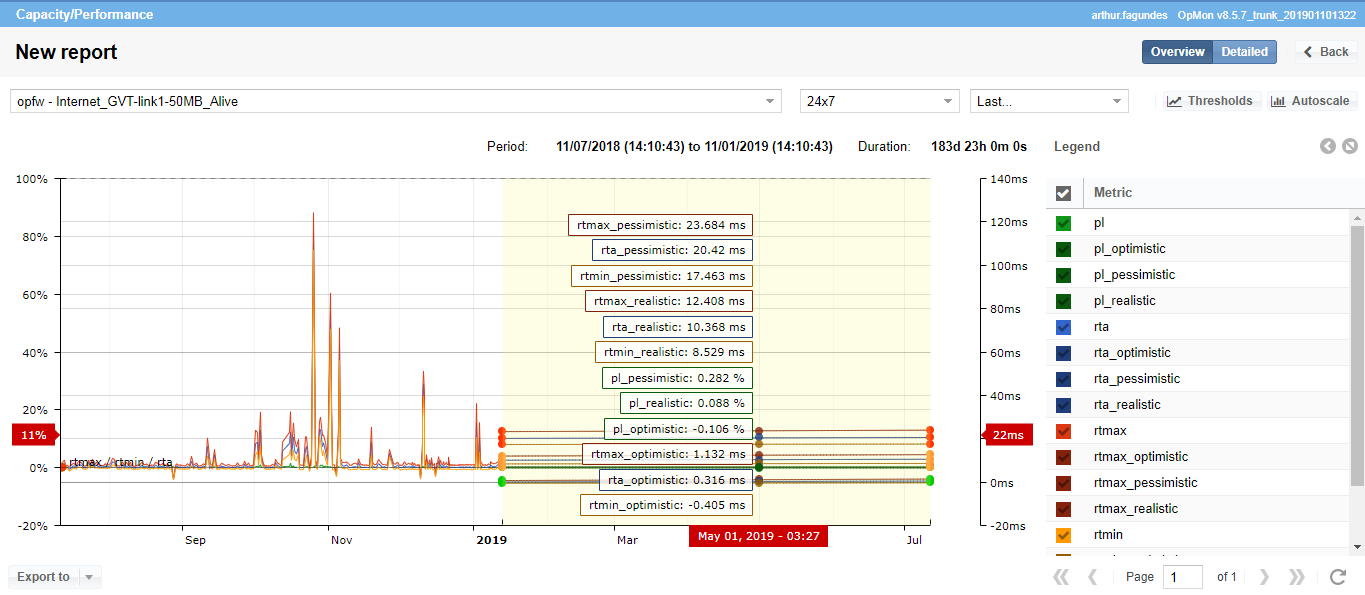Toggle the pl_pessimistic metric checkbox
Viewport: 1365px width, 595px height.
pyautogui.click(x=1064, y=275)
